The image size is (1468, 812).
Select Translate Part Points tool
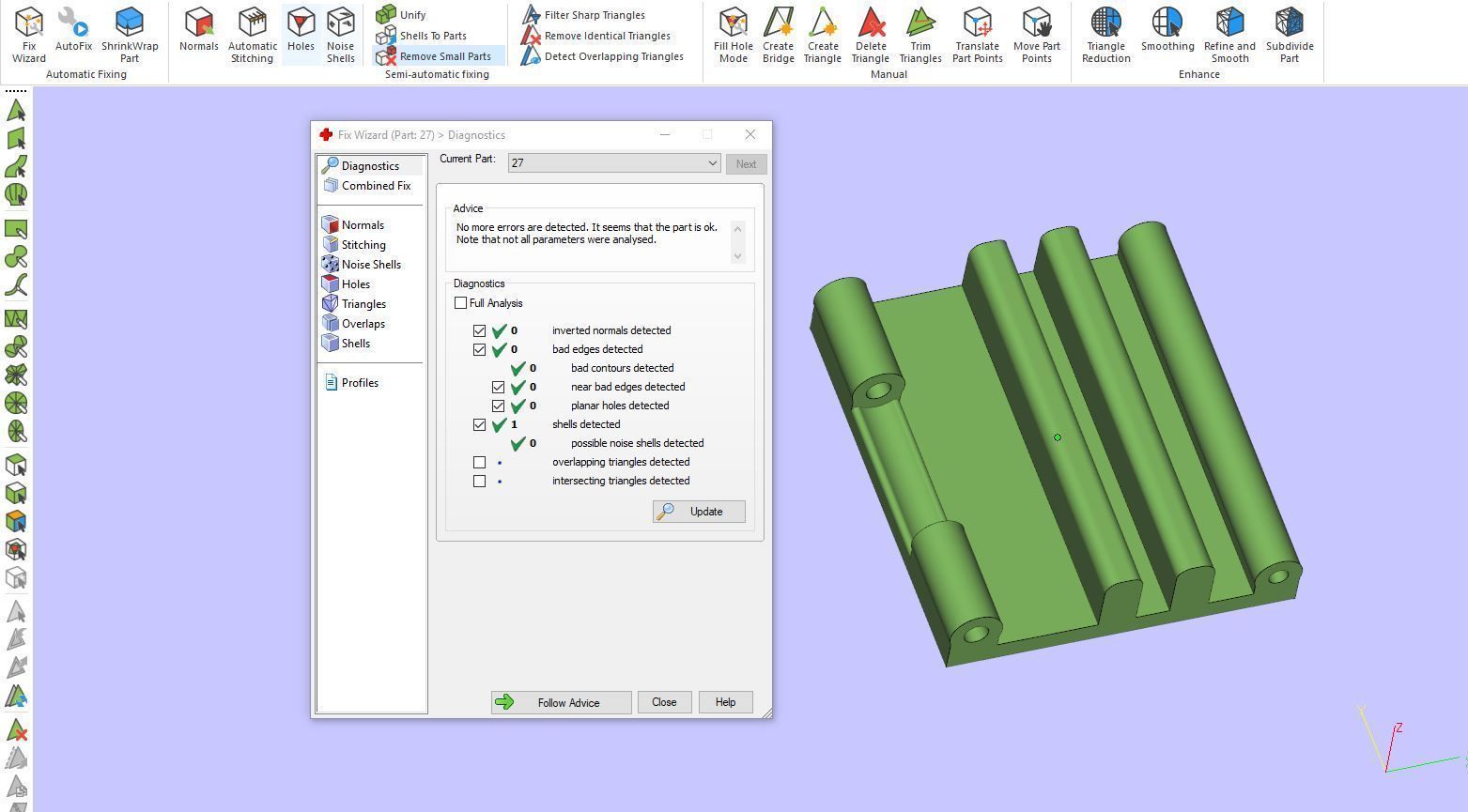pyautogui.click(x=978, y=35)
